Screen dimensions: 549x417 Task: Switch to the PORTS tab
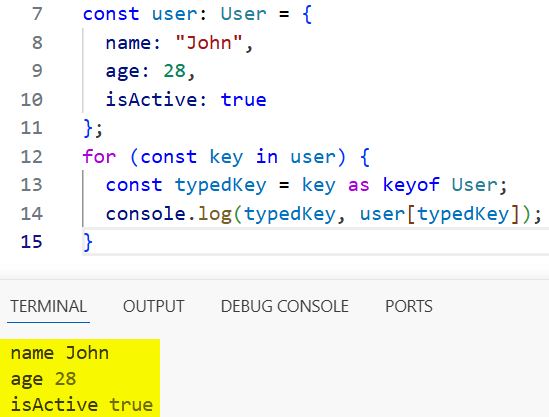[409, 306]
